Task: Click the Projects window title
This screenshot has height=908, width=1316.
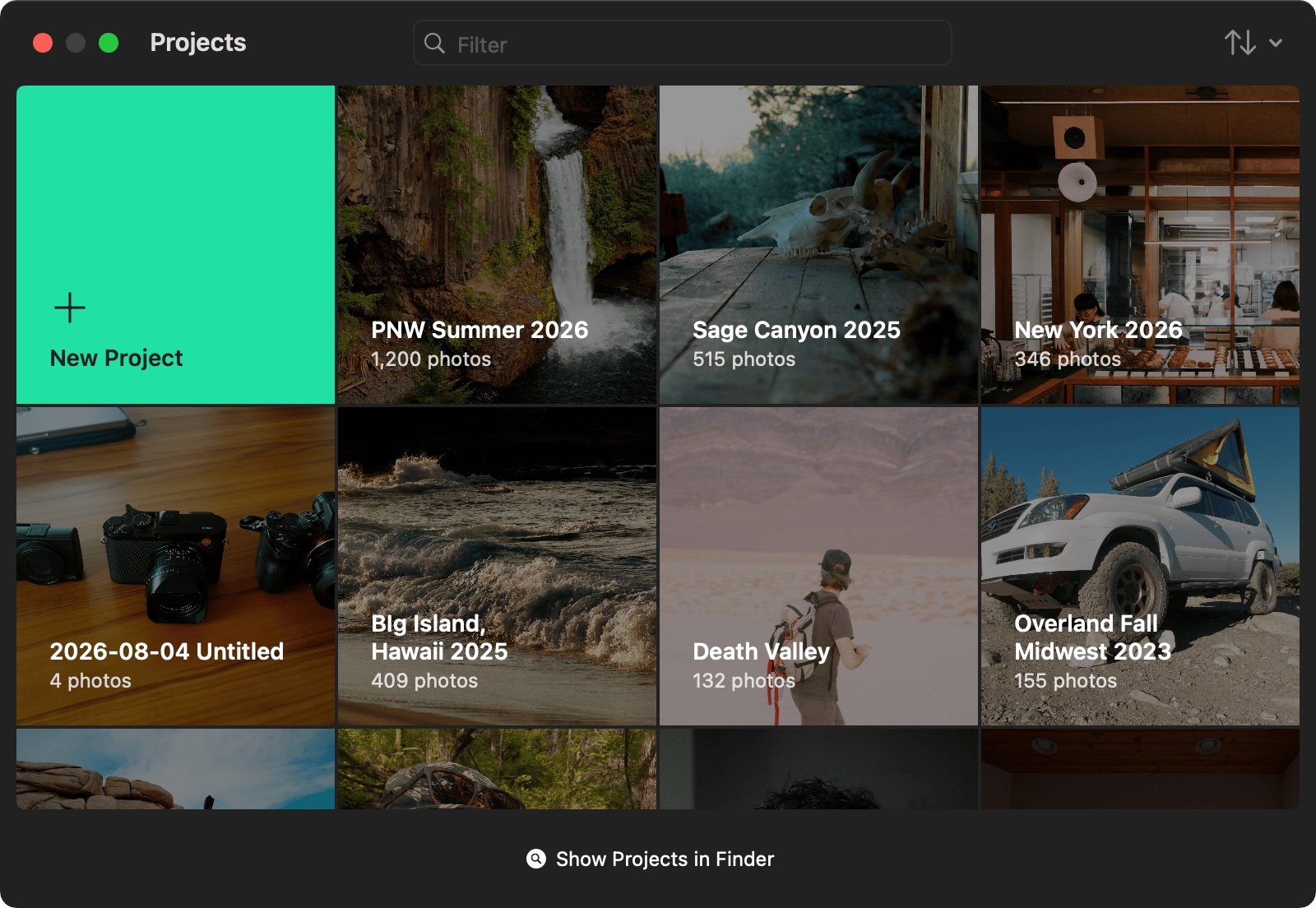Action: click(x=198, y=42)
